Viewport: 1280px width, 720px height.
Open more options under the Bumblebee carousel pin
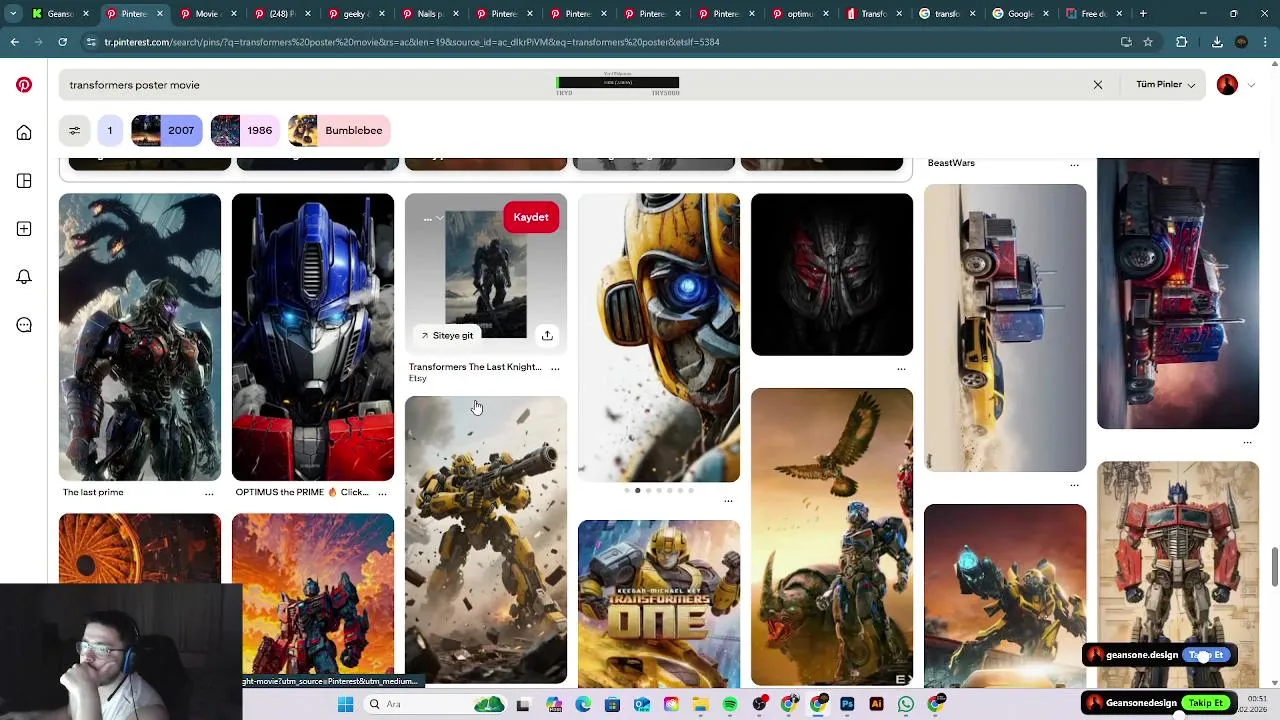(728, 500)
